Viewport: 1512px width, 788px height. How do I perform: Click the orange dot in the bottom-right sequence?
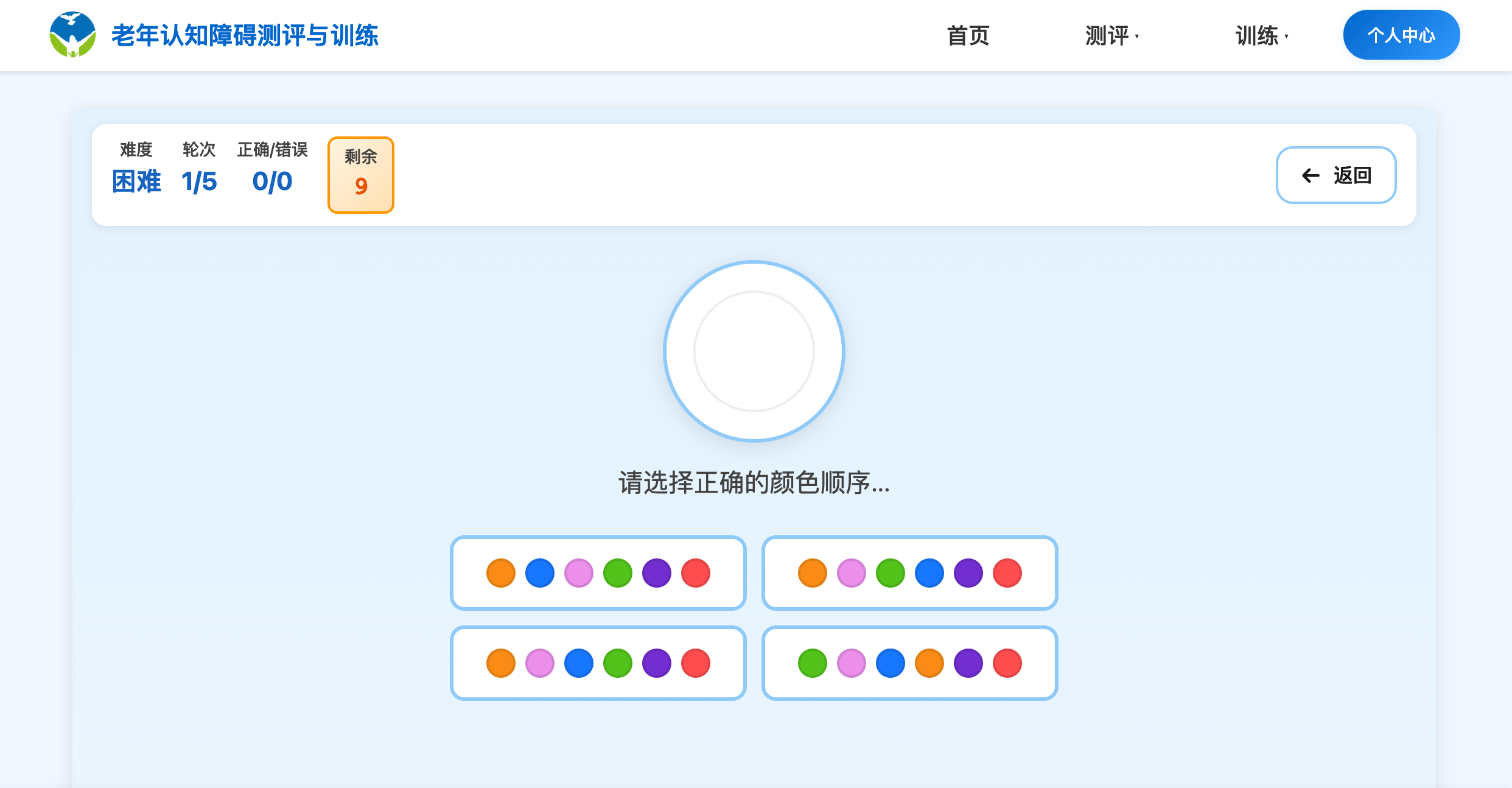coord(929,663)
